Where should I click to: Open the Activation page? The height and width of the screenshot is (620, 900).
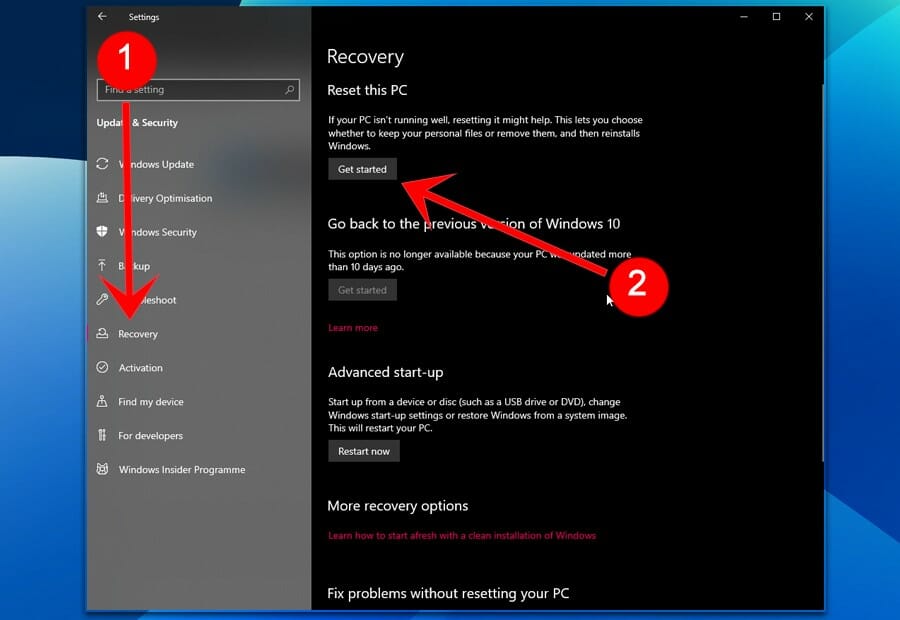click(x=199, y=367)
